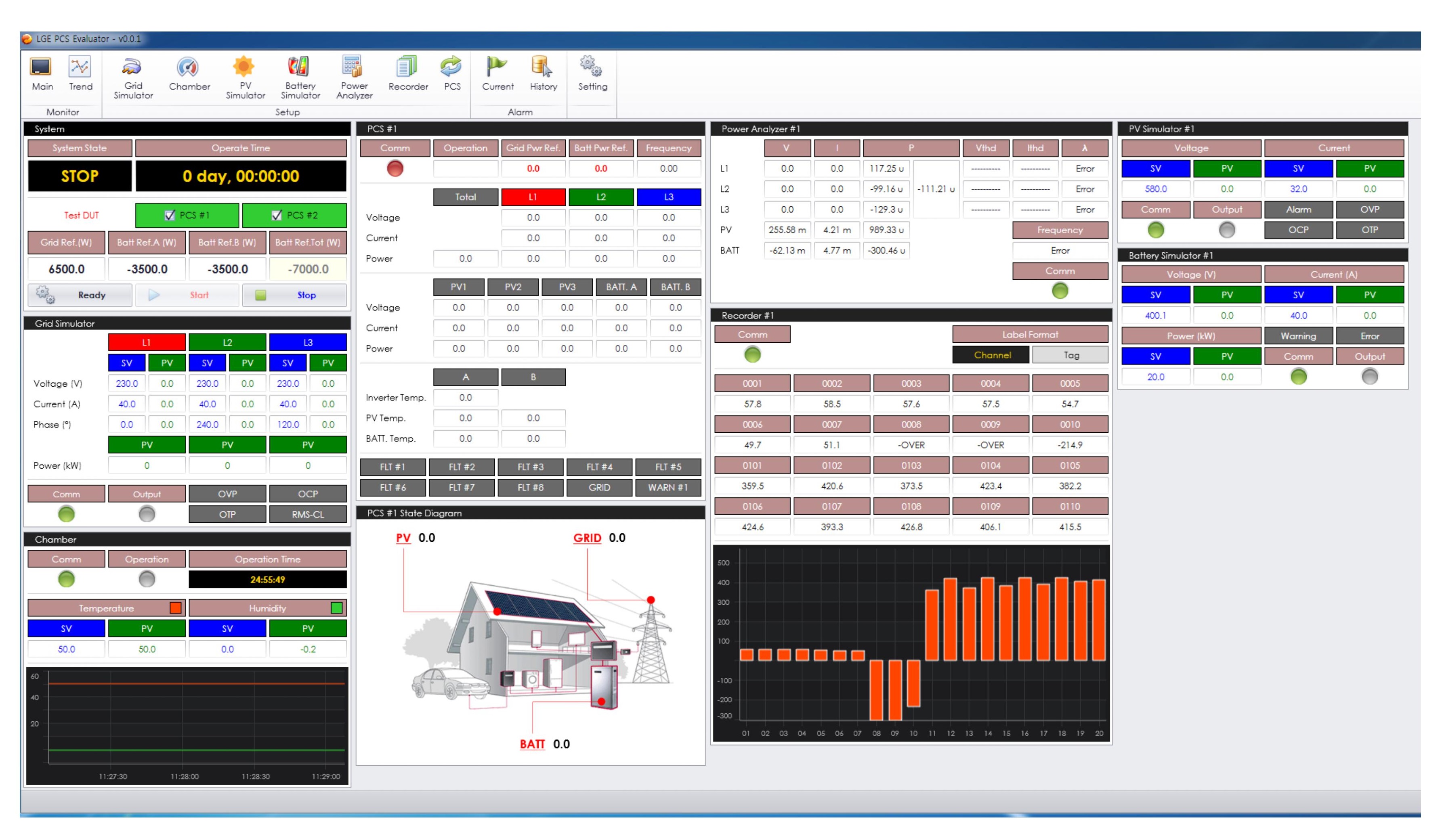Click the system Ready button
1438x840 pixels.
click(80, 295)
